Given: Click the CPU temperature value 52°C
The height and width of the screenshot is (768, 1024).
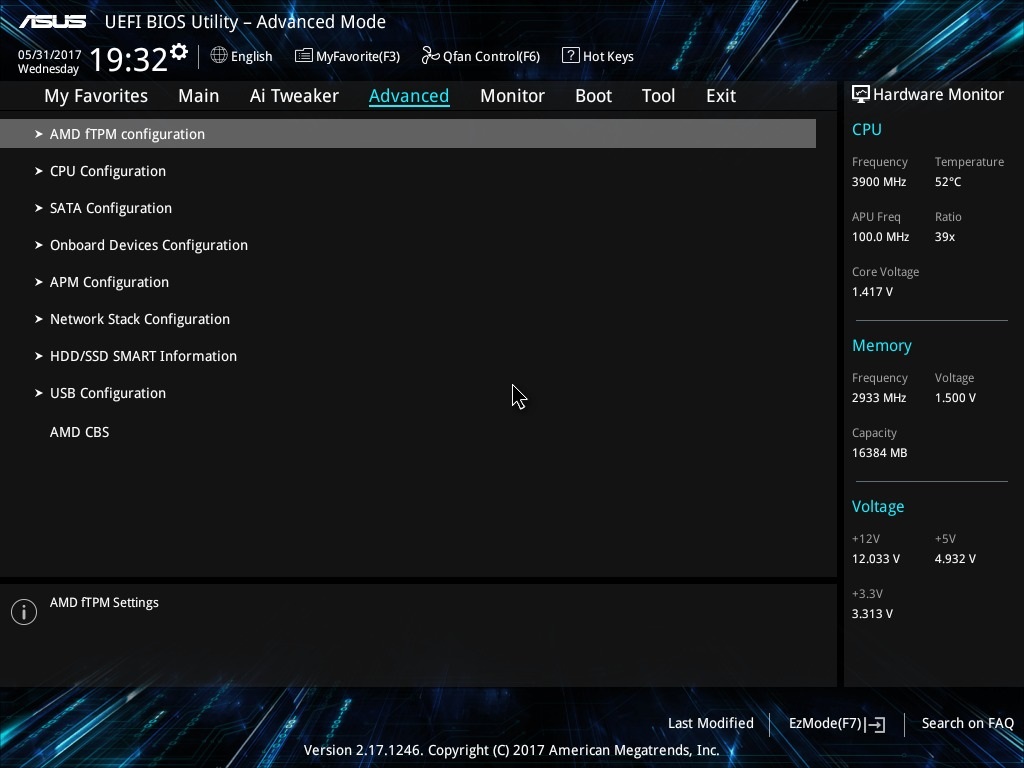Looking at the screenshot, I should (948, 182).
